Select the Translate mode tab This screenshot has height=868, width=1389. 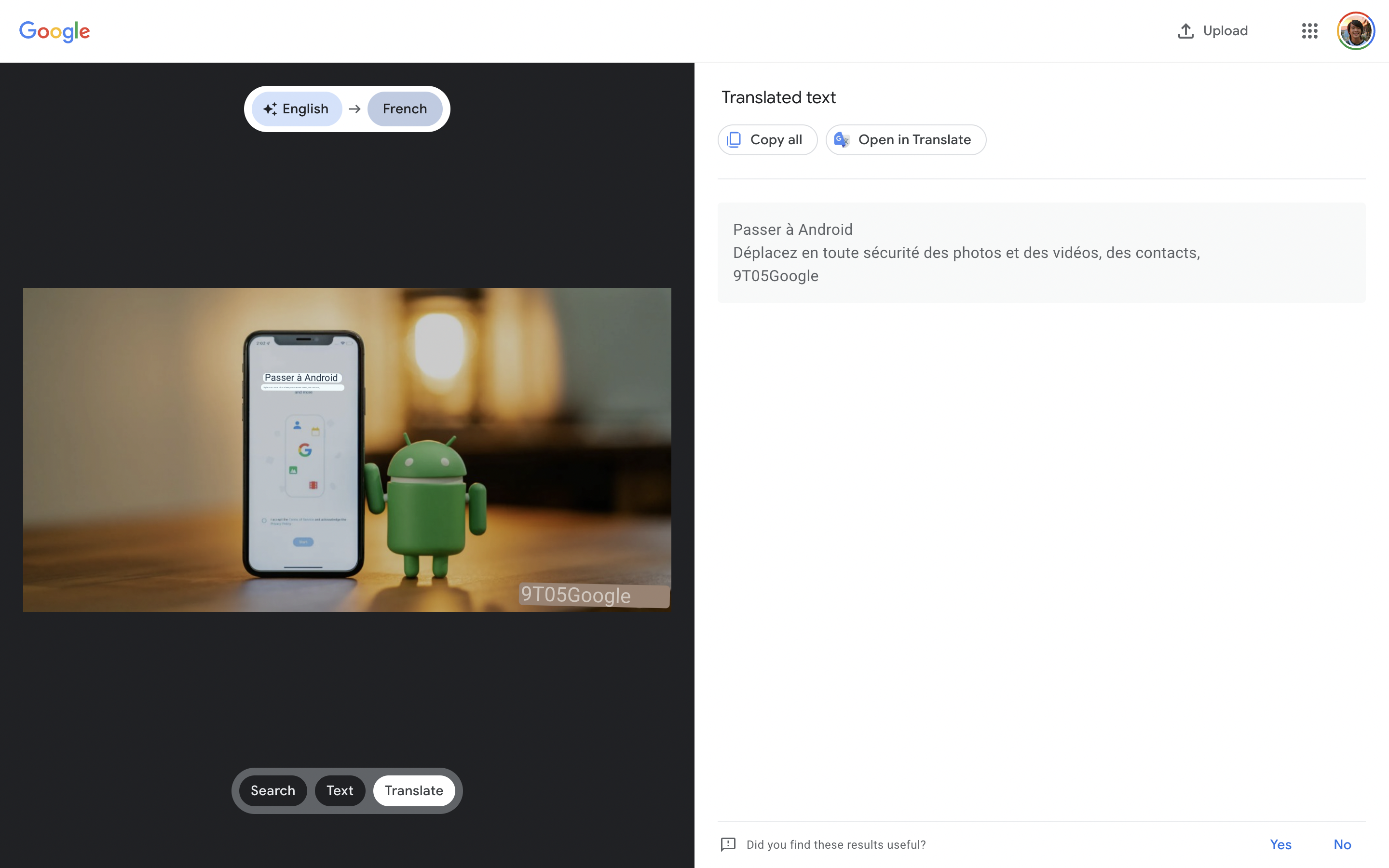[x=414, y=790]
